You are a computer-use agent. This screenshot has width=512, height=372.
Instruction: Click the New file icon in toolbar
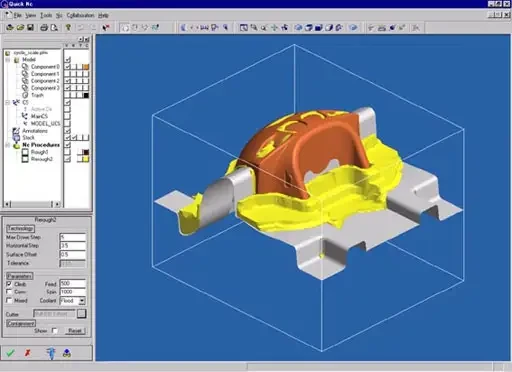point(10,28)
